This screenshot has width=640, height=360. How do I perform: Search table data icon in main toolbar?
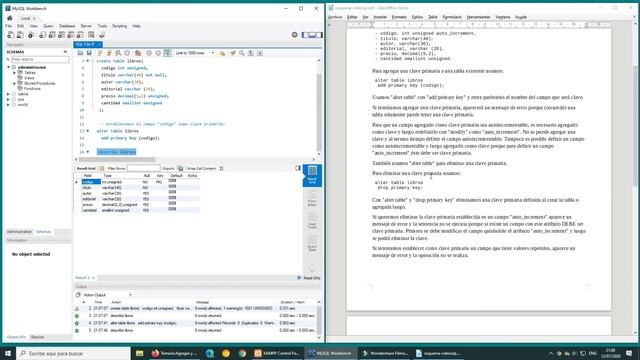point(91,35)
